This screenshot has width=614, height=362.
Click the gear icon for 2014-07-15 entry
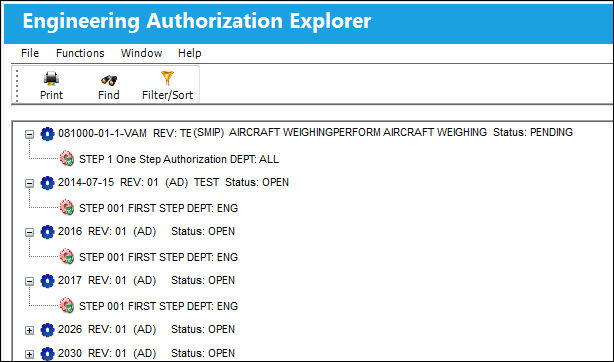point(47,183)
